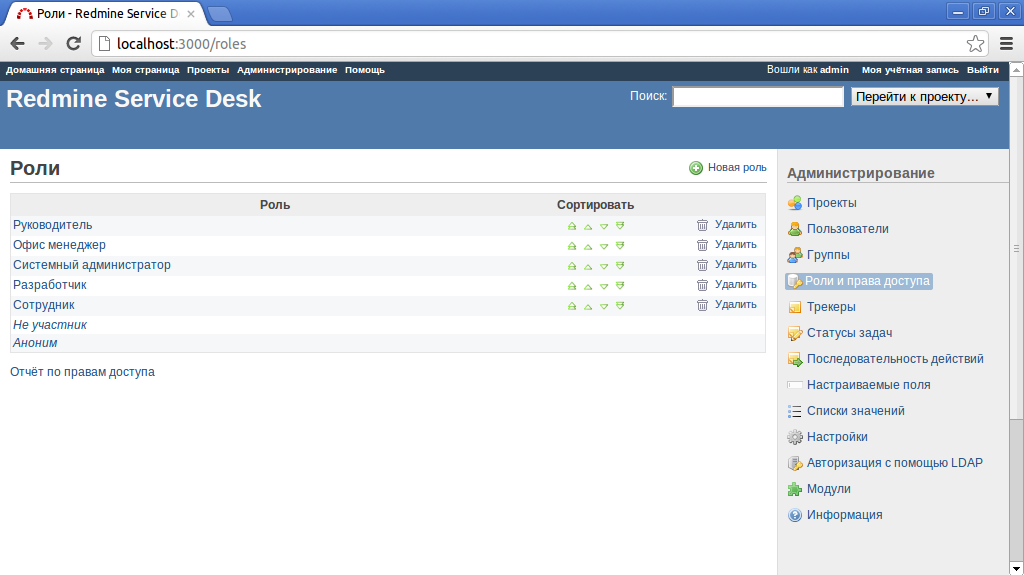The width and height of the screenshot is (1024, 575).
Task: Reload the page
Action: [74, 44]
